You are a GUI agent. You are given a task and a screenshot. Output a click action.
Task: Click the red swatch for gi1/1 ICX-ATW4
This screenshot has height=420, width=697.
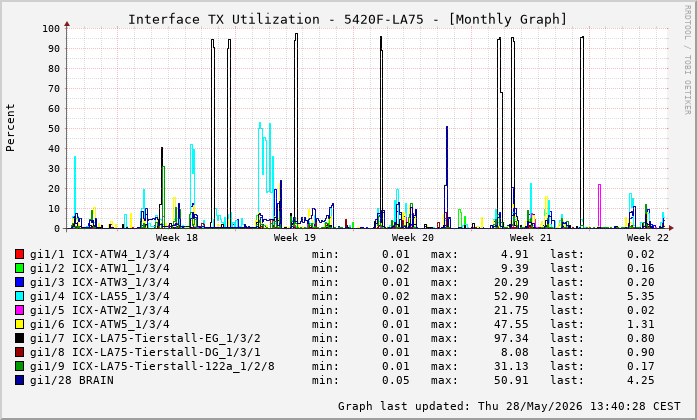(x=19, y=254)
